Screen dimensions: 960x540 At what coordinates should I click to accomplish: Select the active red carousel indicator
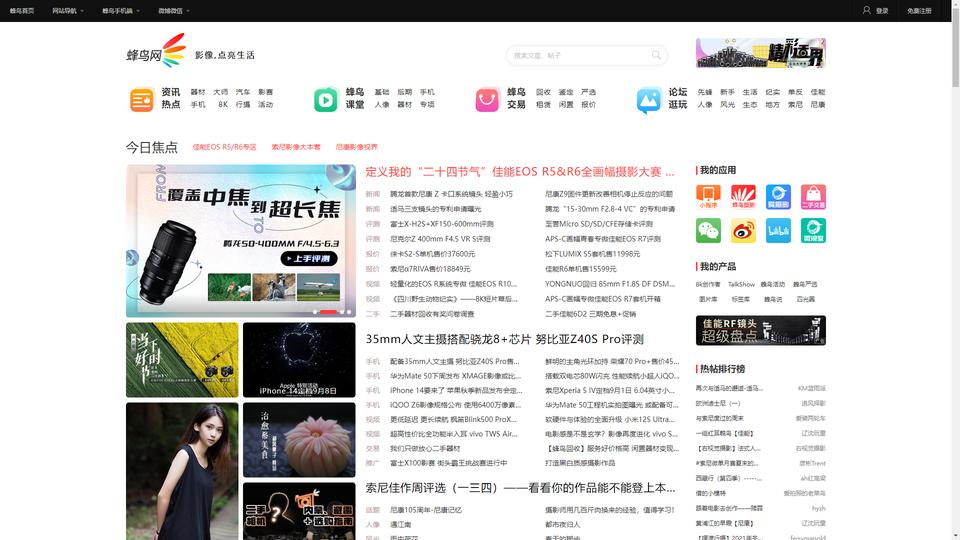328,312
